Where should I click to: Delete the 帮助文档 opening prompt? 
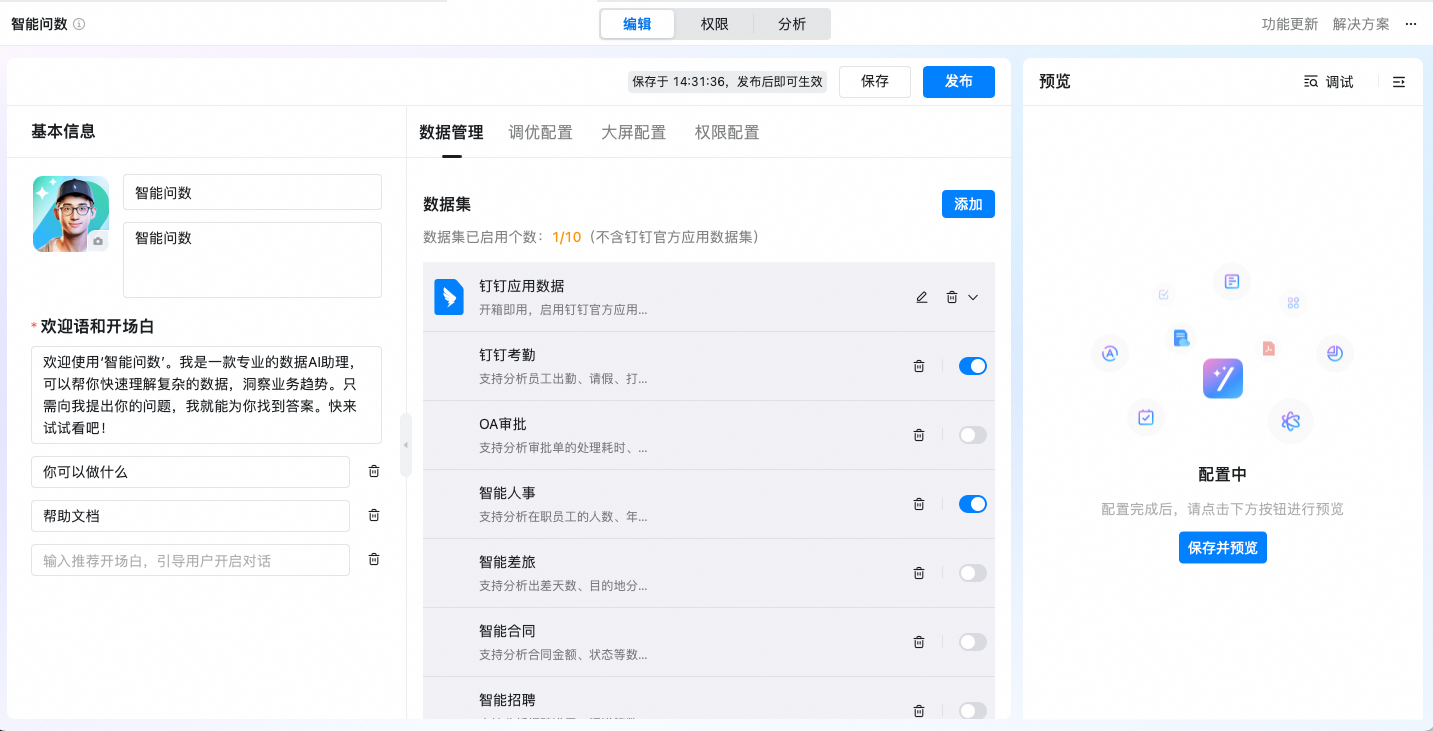click(x=374, y=515)
